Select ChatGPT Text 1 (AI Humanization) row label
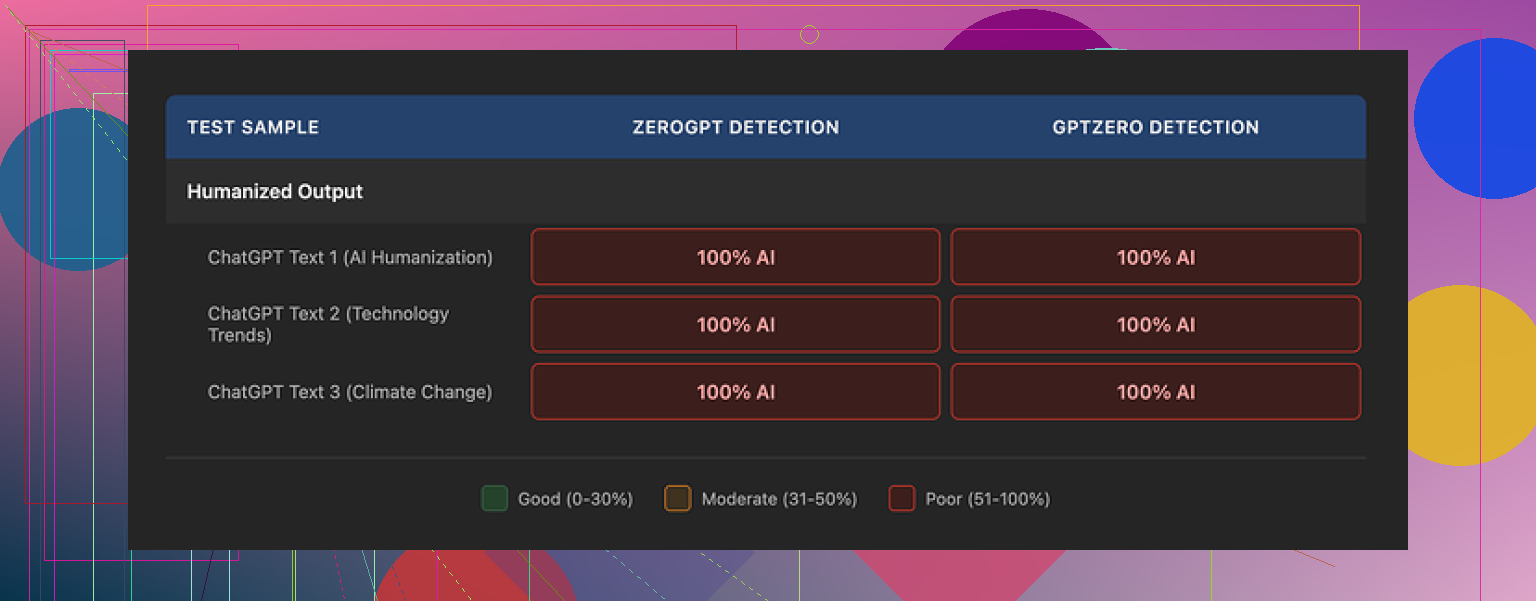 point(350,257)
